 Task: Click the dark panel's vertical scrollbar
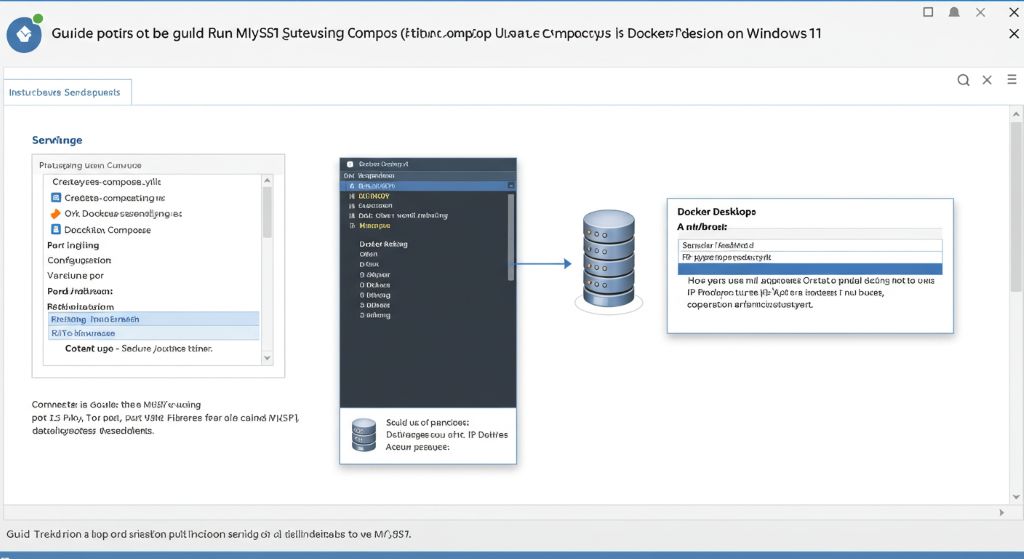(x=511, y=236)
